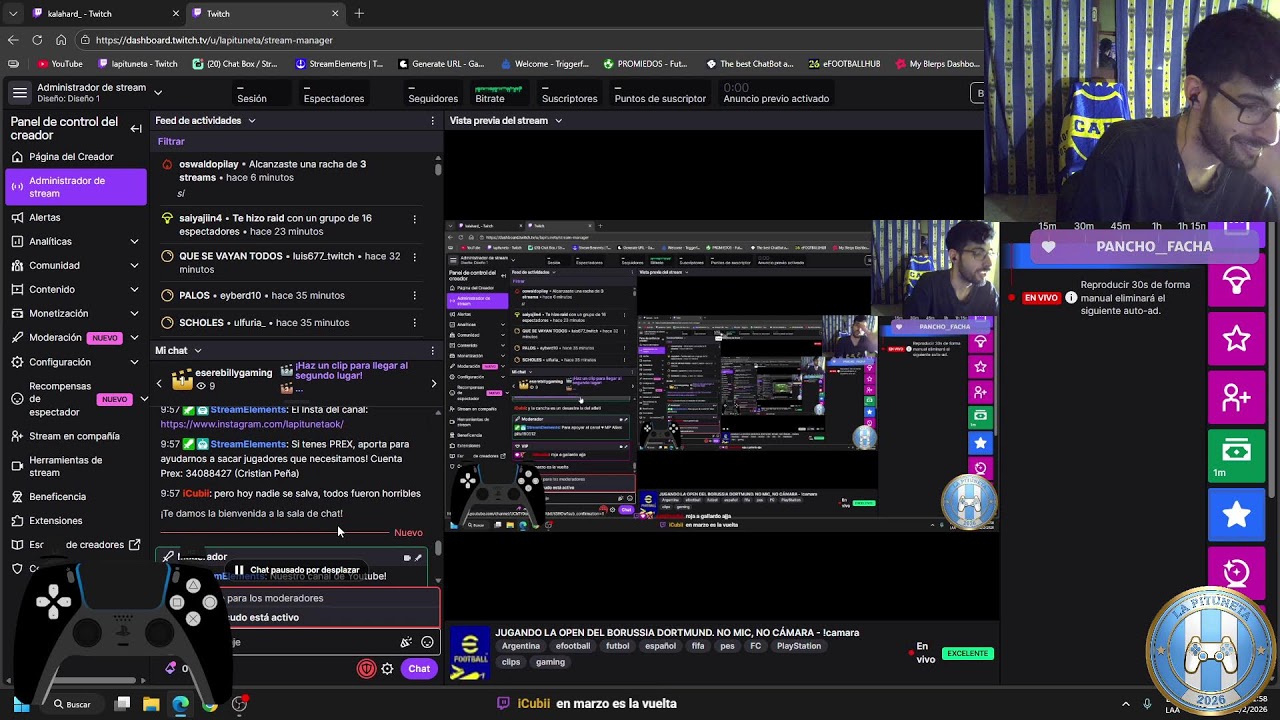1280x720 pixels.
Task: Click the Espectadores stat in the header
Action: coord(334,94)
